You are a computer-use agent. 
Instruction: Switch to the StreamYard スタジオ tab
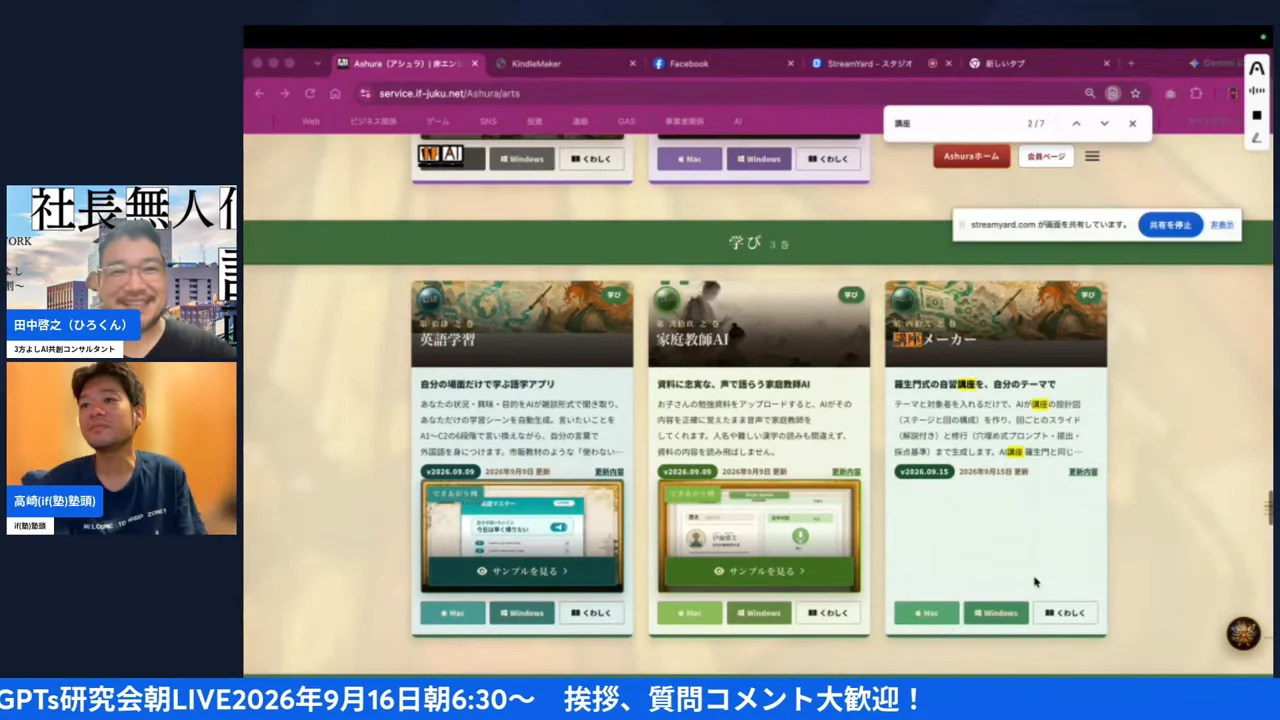coord(880,63)
